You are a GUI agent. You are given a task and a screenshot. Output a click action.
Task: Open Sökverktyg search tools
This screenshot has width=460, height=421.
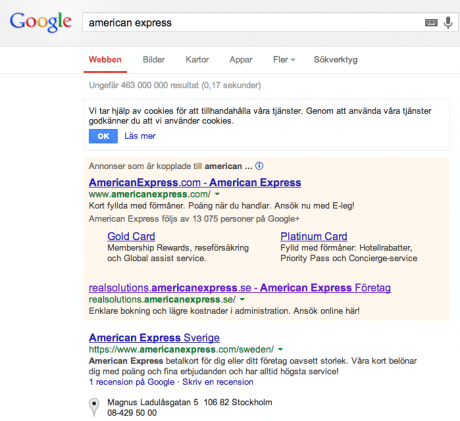click(335, 60)
